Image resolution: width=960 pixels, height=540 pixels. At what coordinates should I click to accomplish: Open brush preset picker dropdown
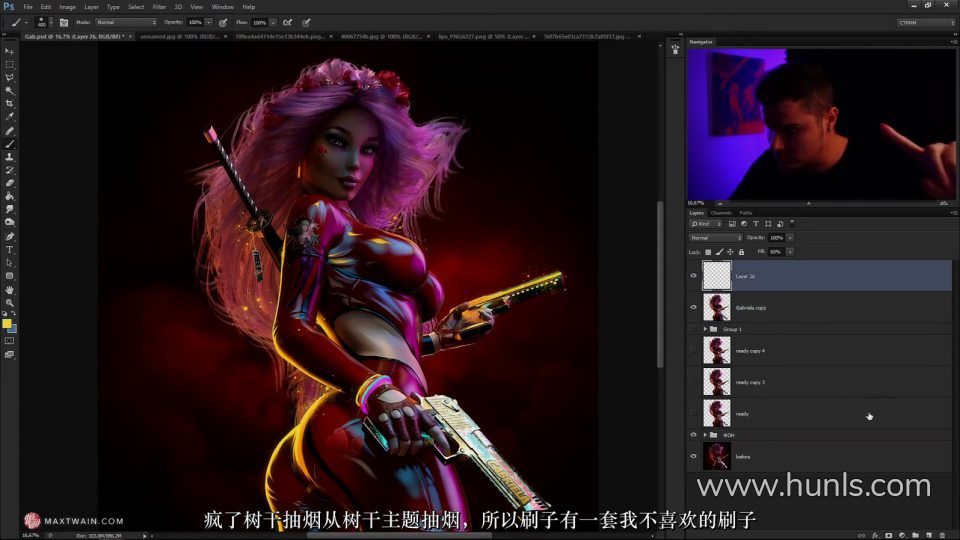(50, 23)
